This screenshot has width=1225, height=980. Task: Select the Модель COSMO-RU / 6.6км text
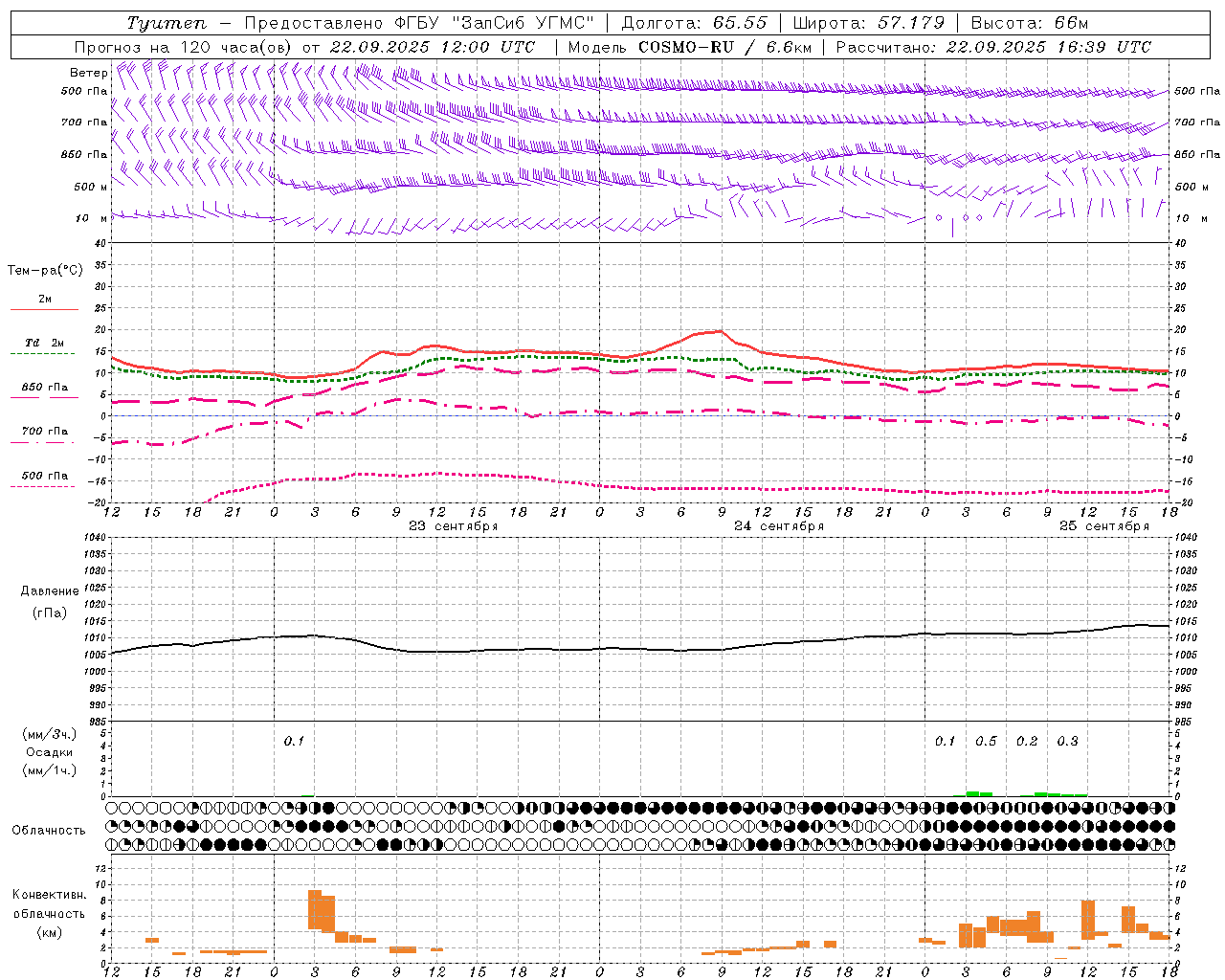tap(690, 47)
